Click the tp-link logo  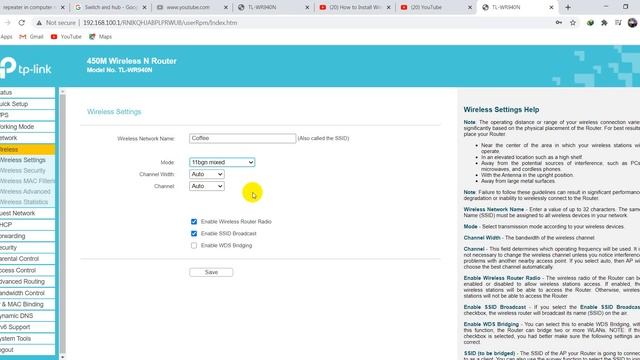[x=26, y=68]
